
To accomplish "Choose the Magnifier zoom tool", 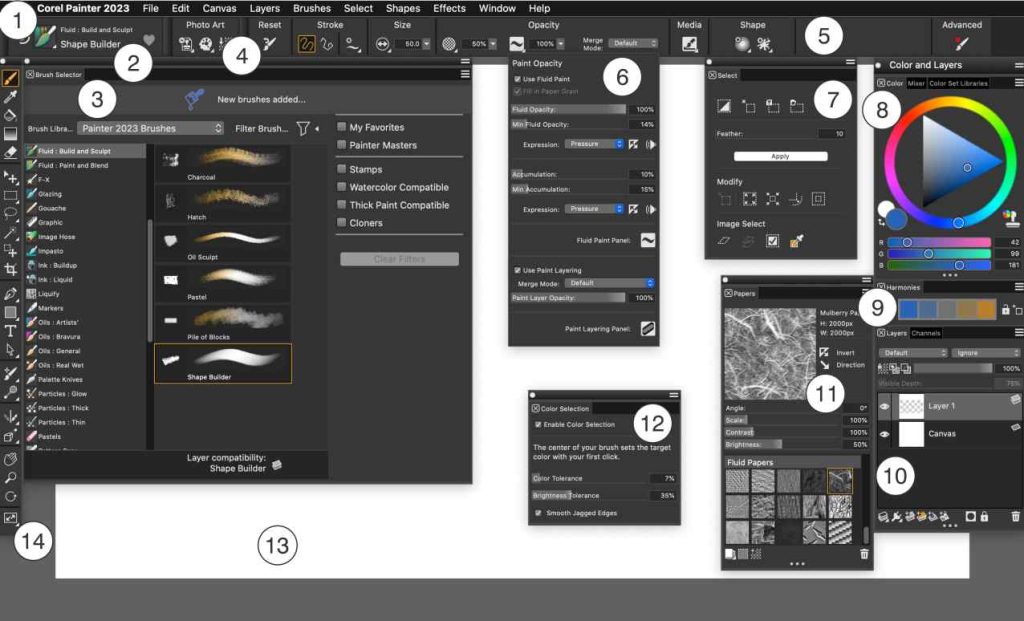I will click(x=10, y=478).
